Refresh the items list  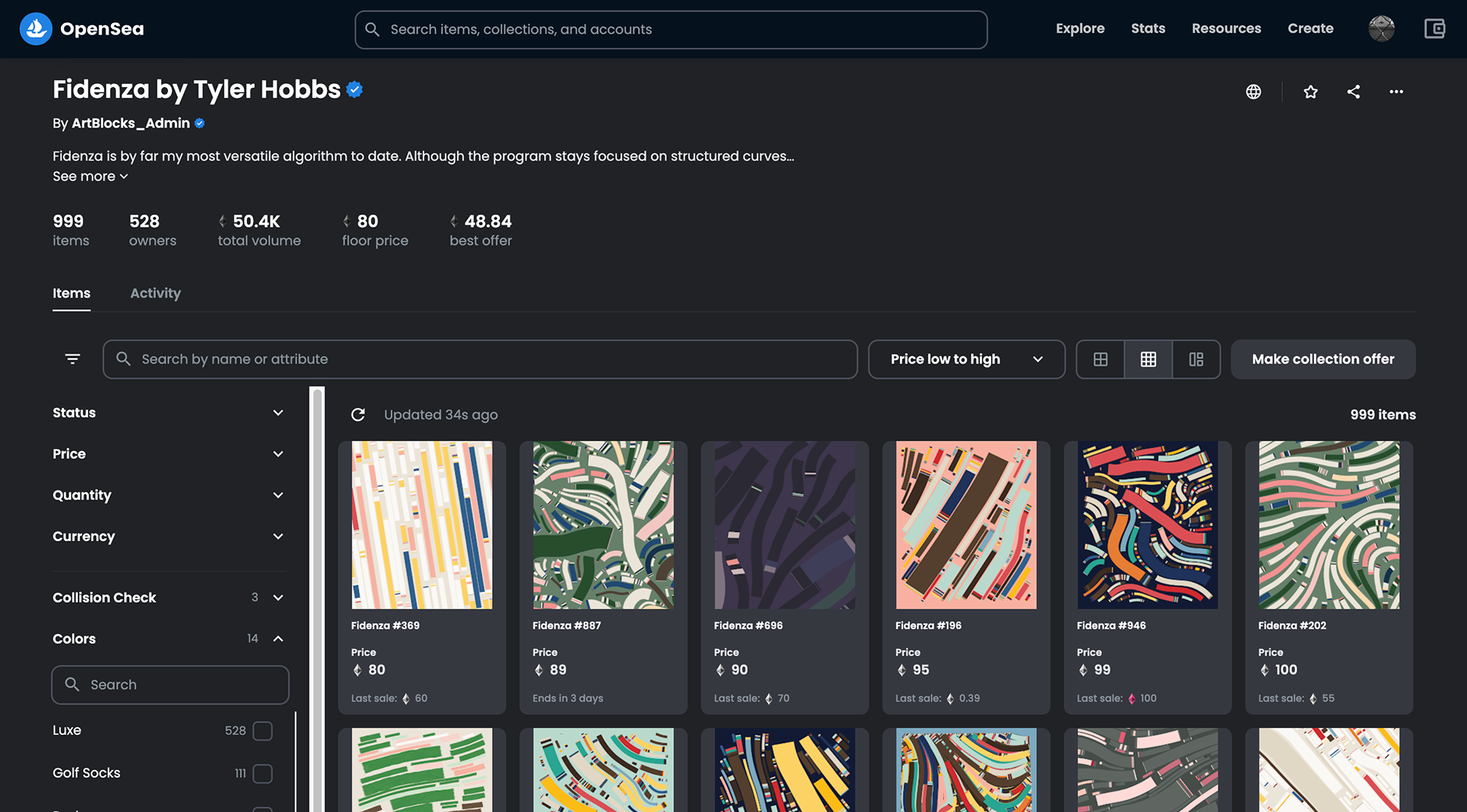pos(358,415)
